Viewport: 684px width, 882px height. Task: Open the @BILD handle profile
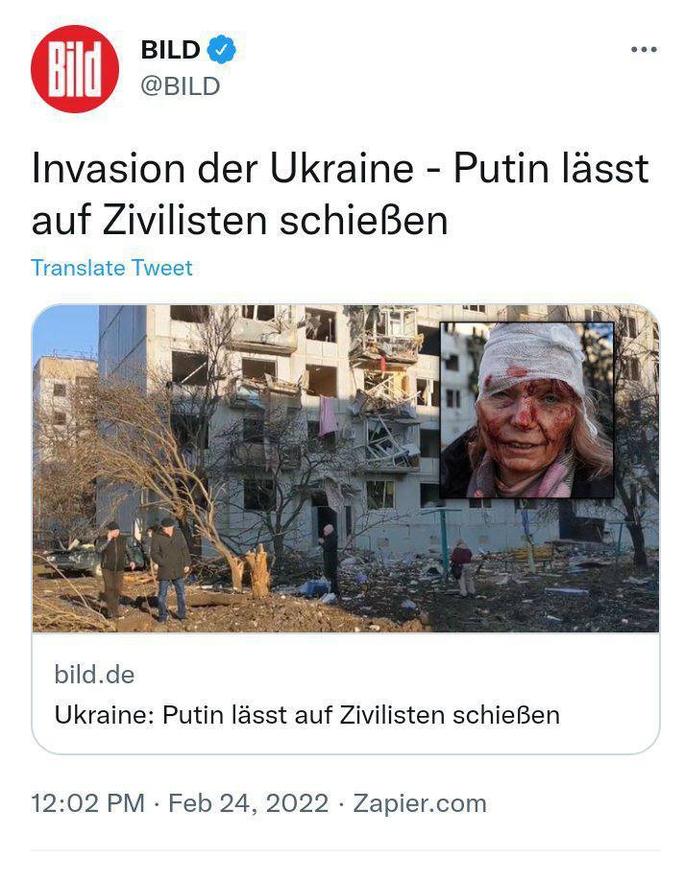180,87
